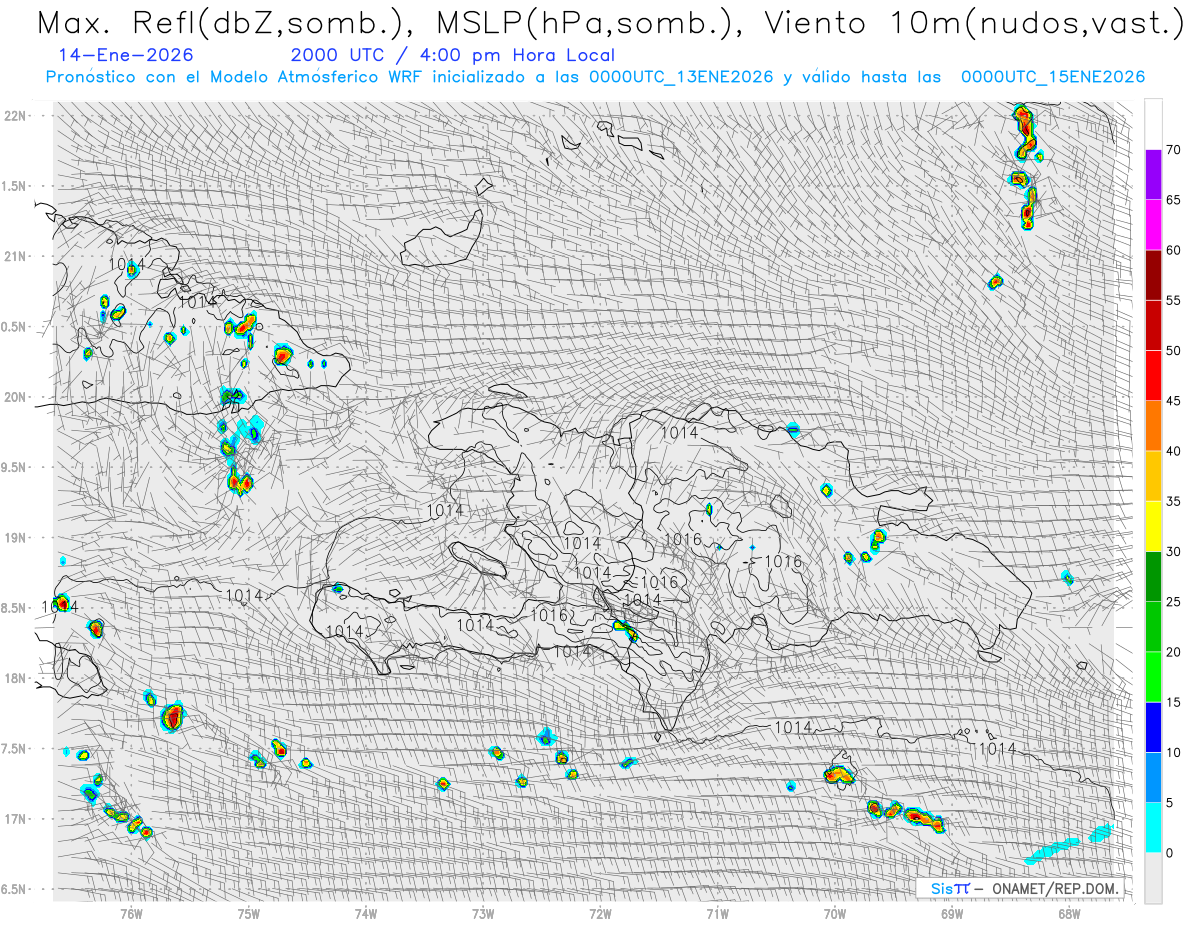1200x927 pixels.
Task: Click the "17N" latitude axis label
Action: (16, 819)
